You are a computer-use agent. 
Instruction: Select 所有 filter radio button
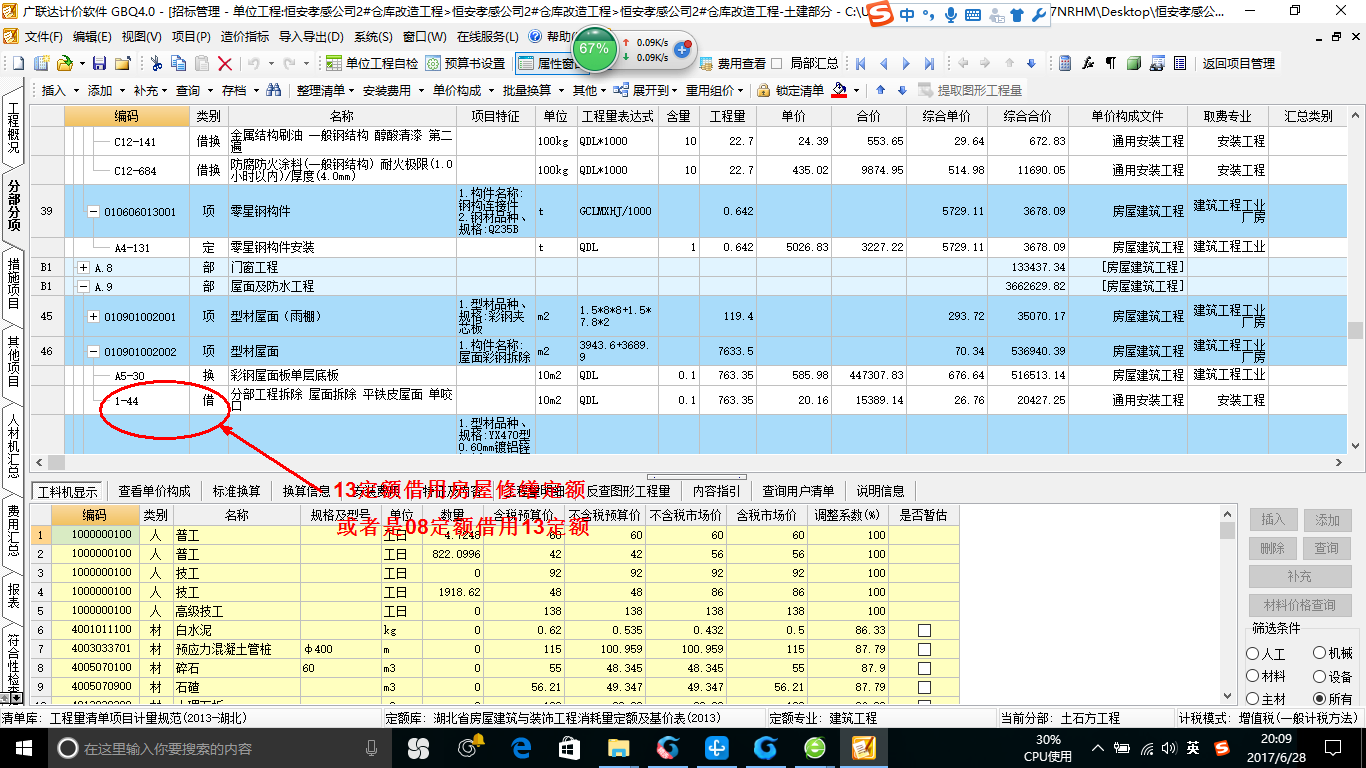1319,699
